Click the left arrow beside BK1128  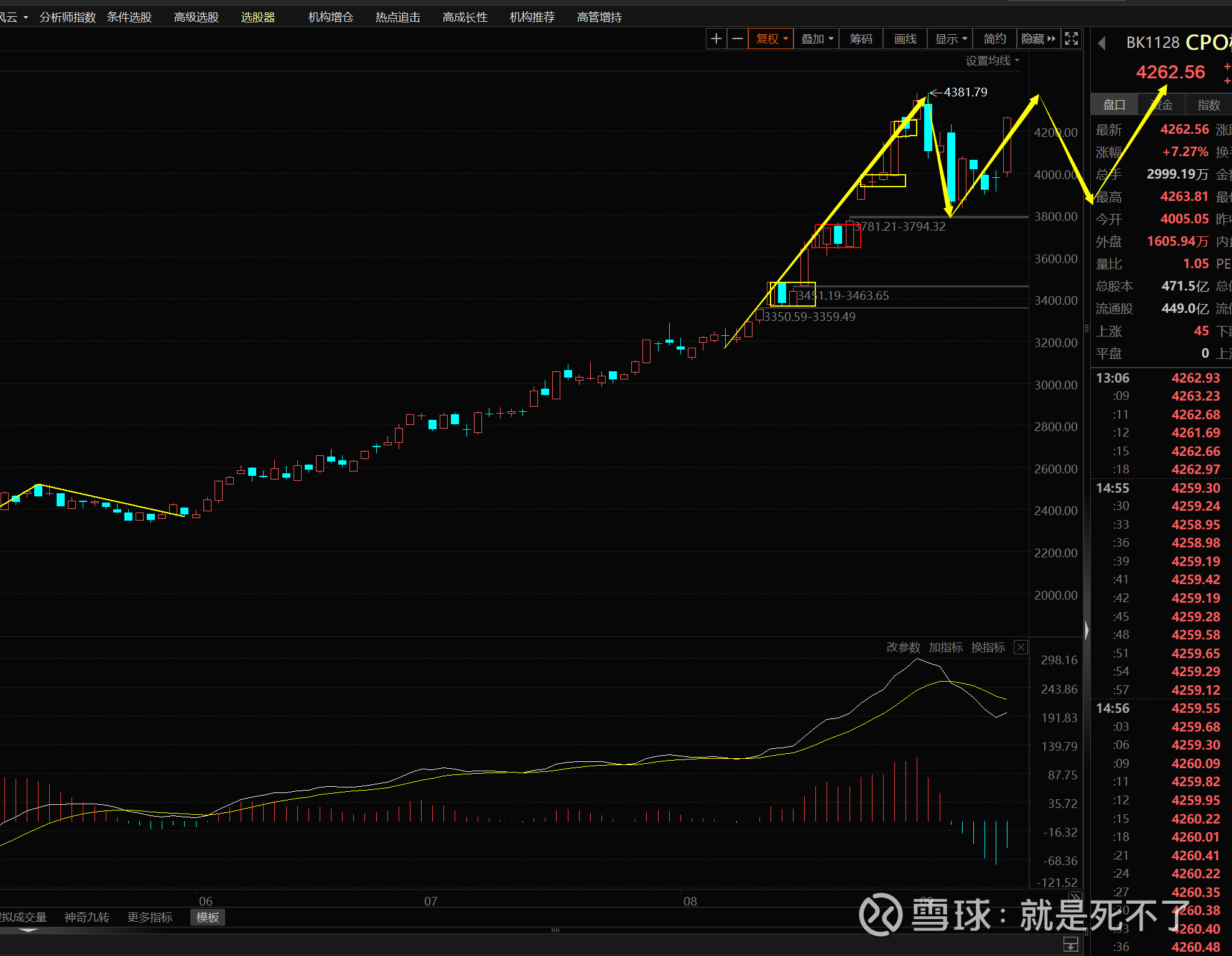point(1102,43)
